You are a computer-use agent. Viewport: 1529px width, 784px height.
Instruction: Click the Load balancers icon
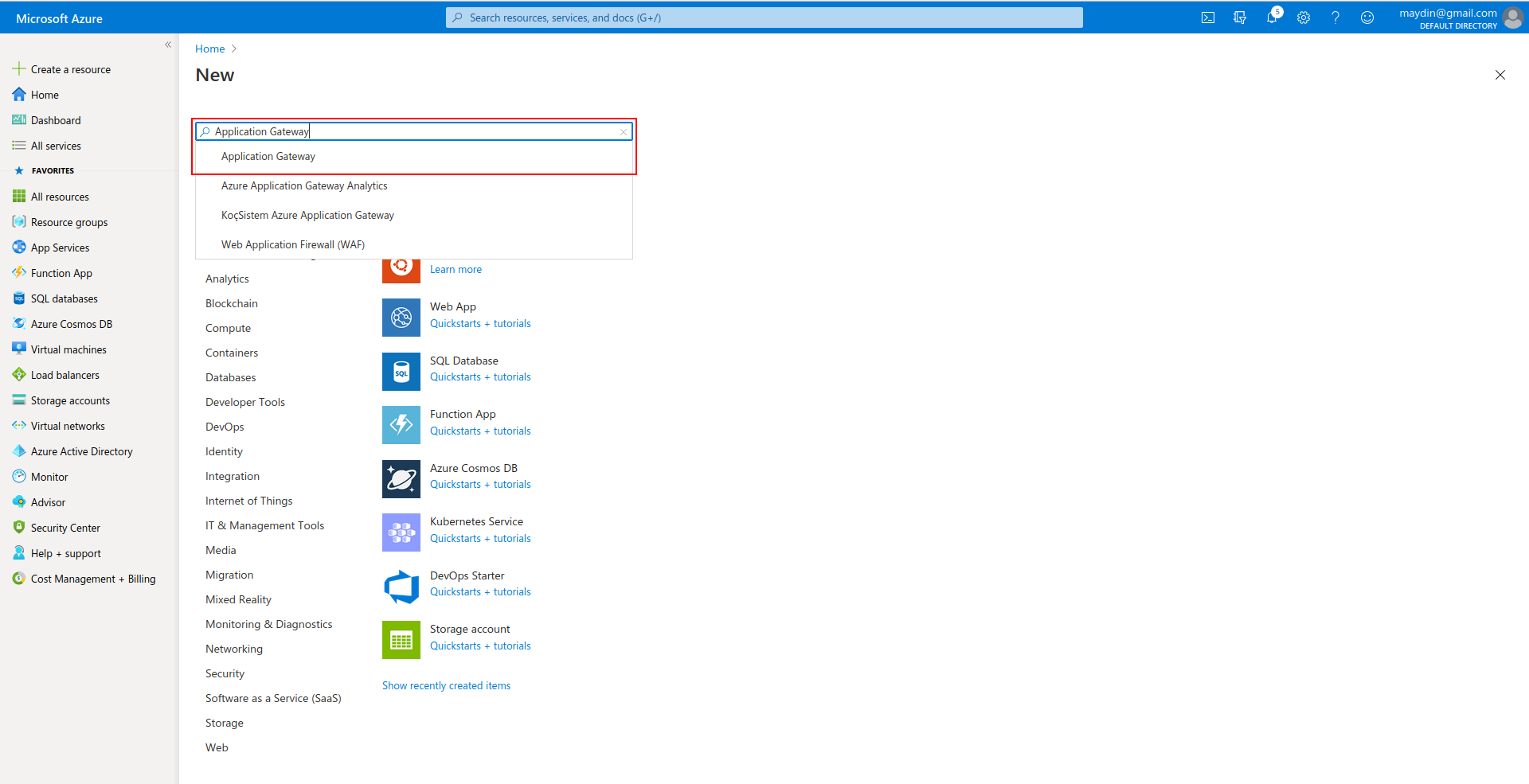pyautogui.click(x=19, y=375)
